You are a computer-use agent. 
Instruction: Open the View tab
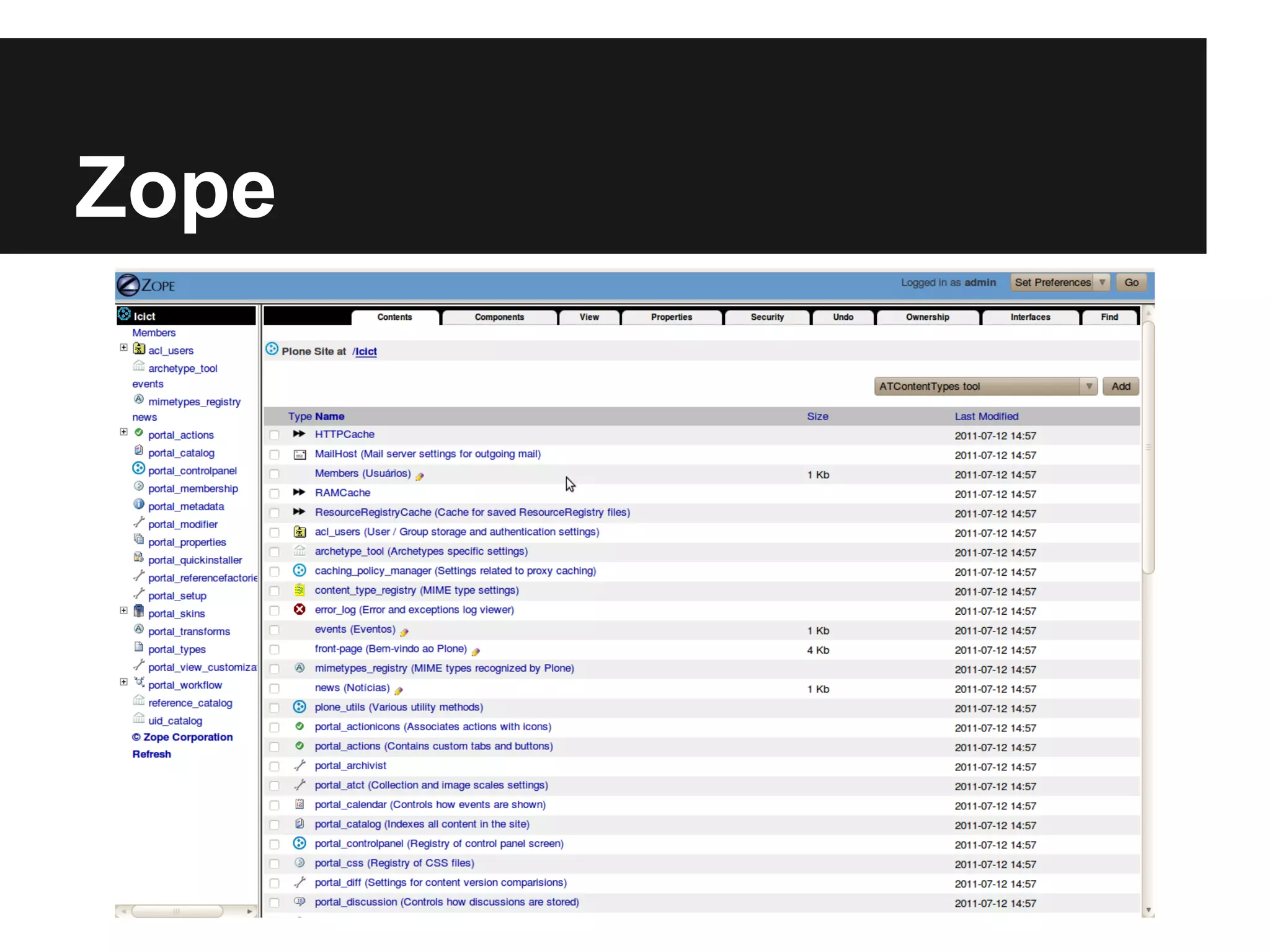589,317
